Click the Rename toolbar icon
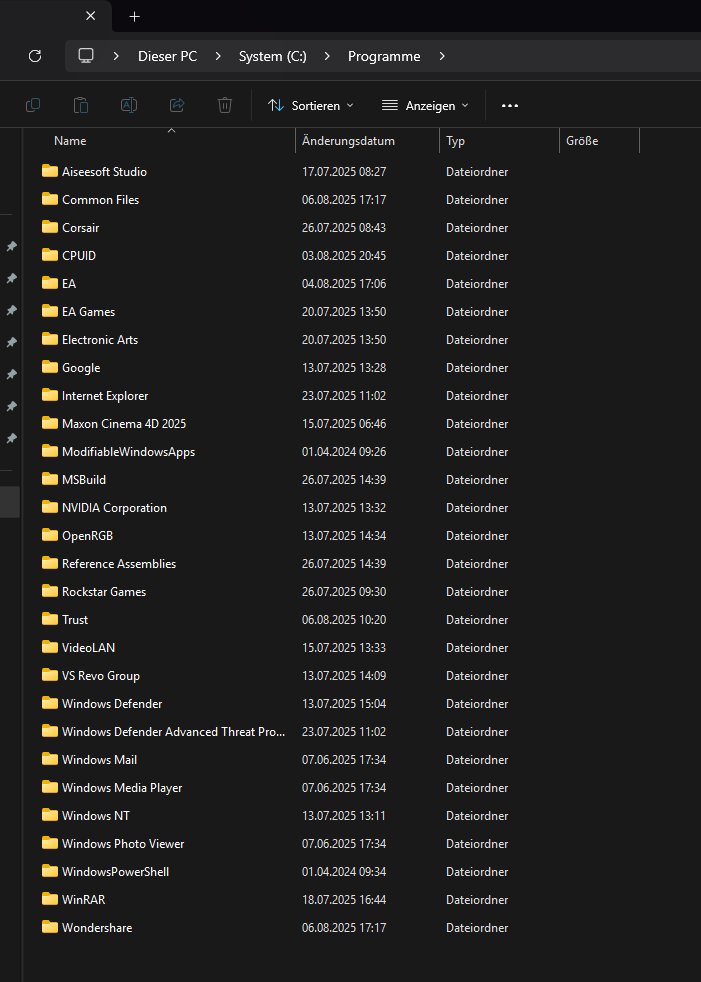The width and height of the screenshot is (701, 982). [129, 105]
